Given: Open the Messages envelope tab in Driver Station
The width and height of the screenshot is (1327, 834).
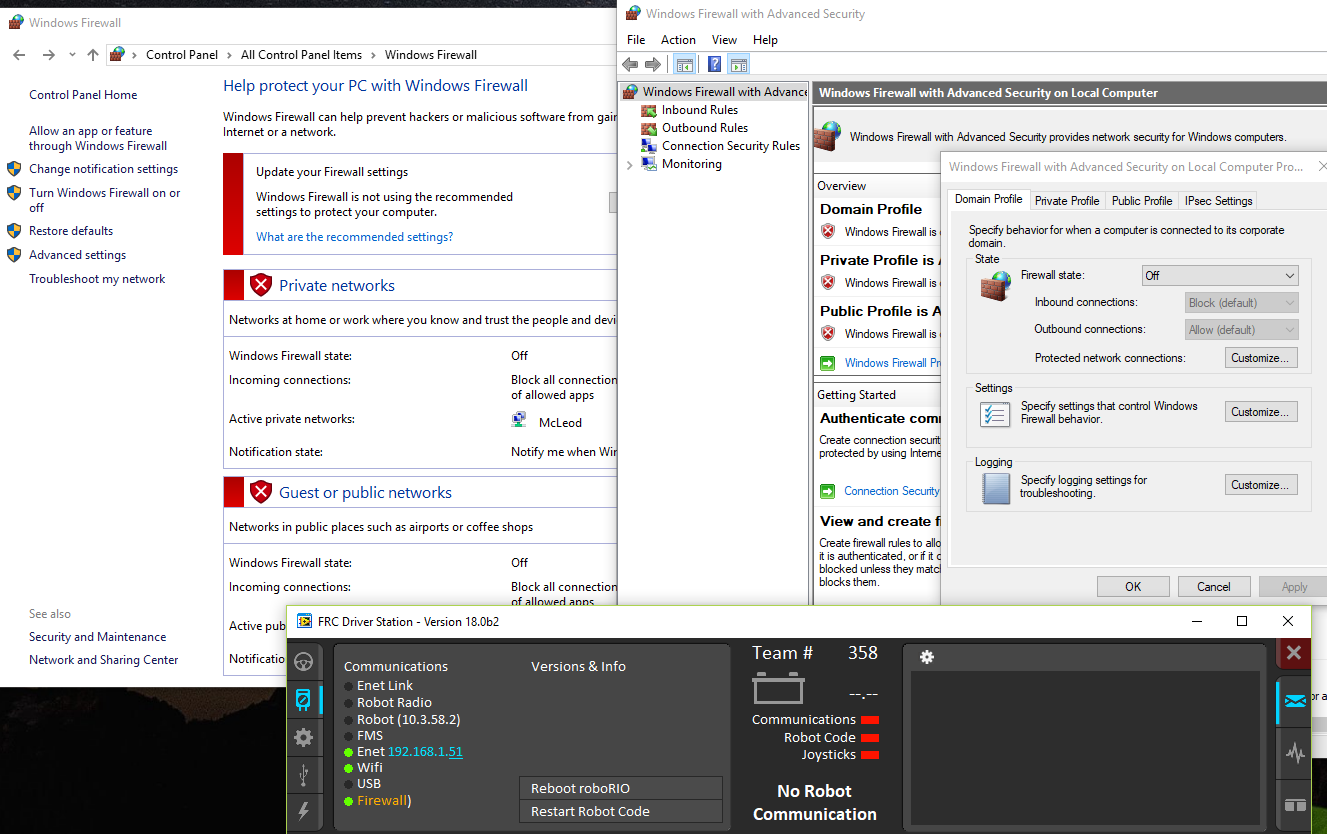Looking at the screenshot, I should click(x=1295, y=701).
